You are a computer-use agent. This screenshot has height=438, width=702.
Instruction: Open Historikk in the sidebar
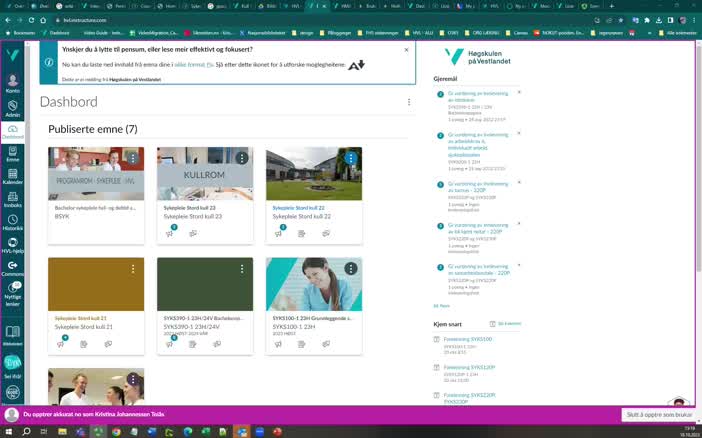click(x=13, y=221)
